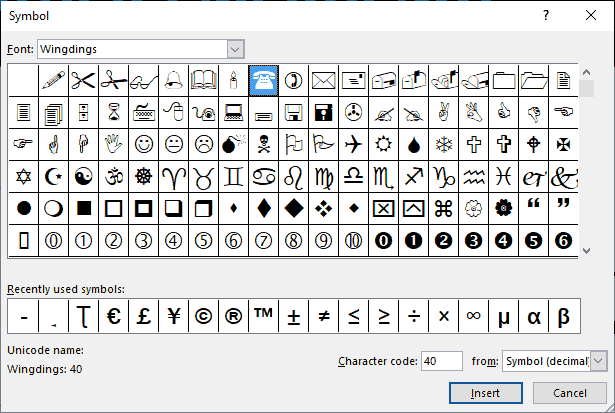Click the Character code input field

coord(442,361)
